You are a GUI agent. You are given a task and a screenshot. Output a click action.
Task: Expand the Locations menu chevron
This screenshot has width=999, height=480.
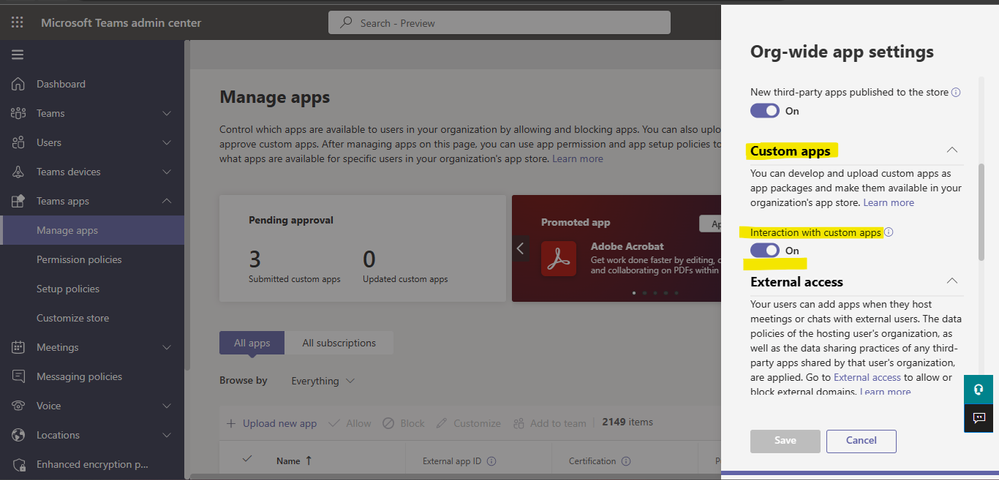click(167, 435)
